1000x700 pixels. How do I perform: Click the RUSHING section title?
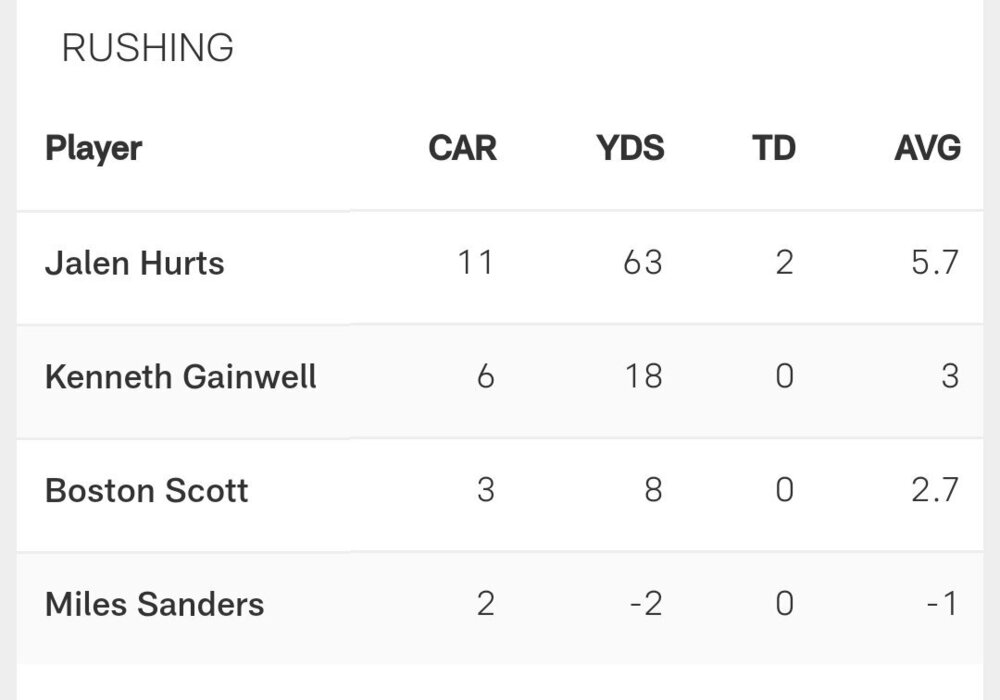[x=148, y=48]
